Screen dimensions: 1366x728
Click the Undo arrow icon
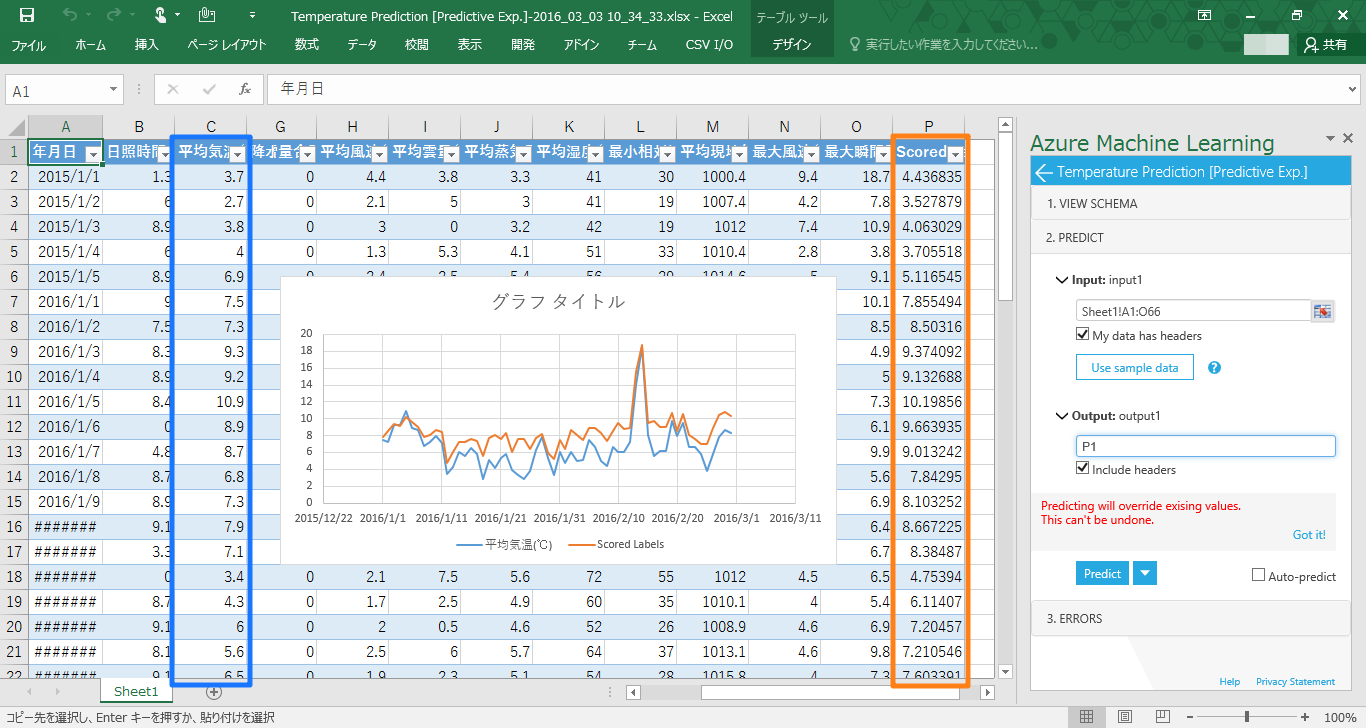(x=69, y=15)
